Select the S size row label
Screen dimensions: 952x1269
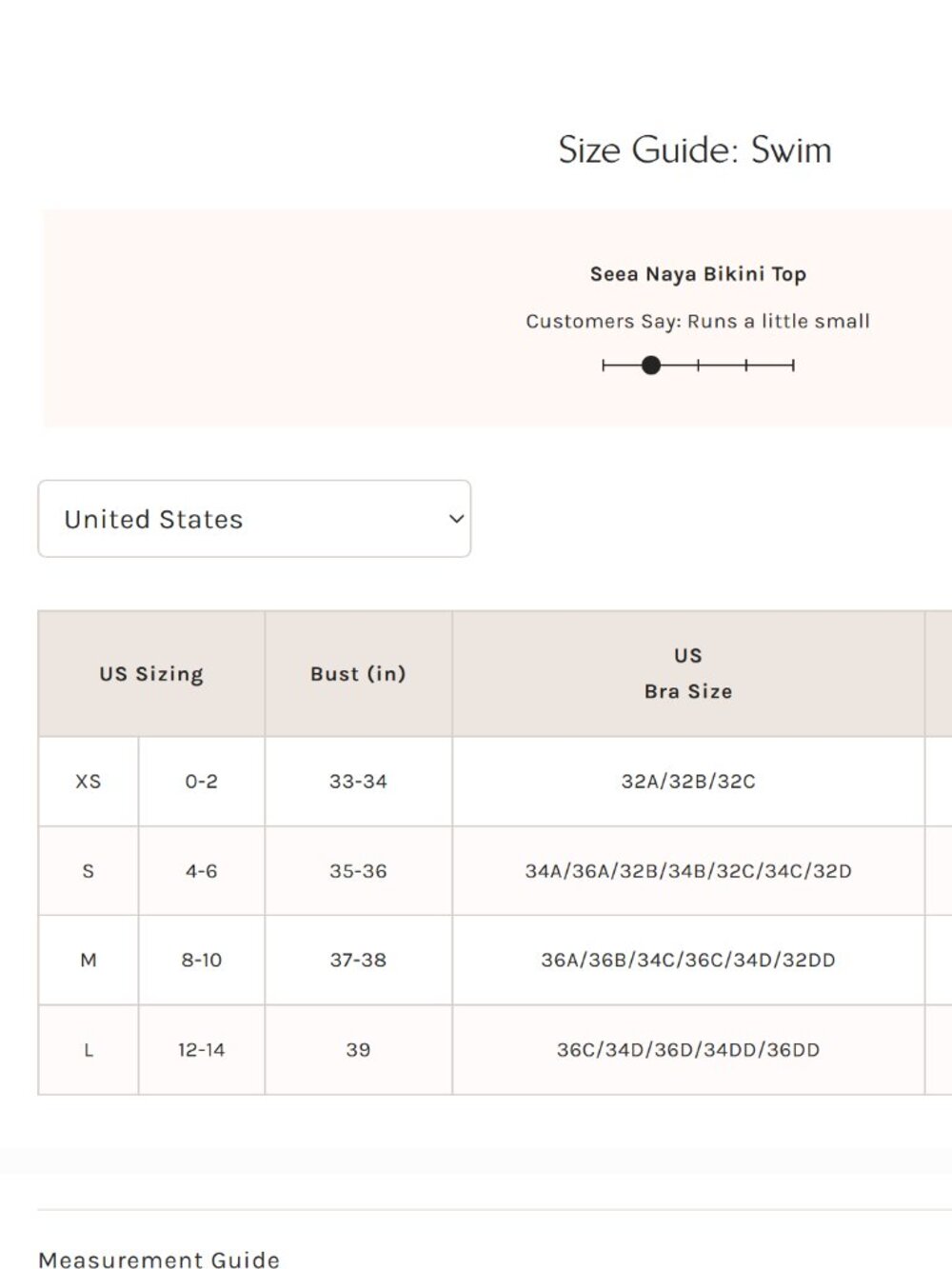pos(89,871)
